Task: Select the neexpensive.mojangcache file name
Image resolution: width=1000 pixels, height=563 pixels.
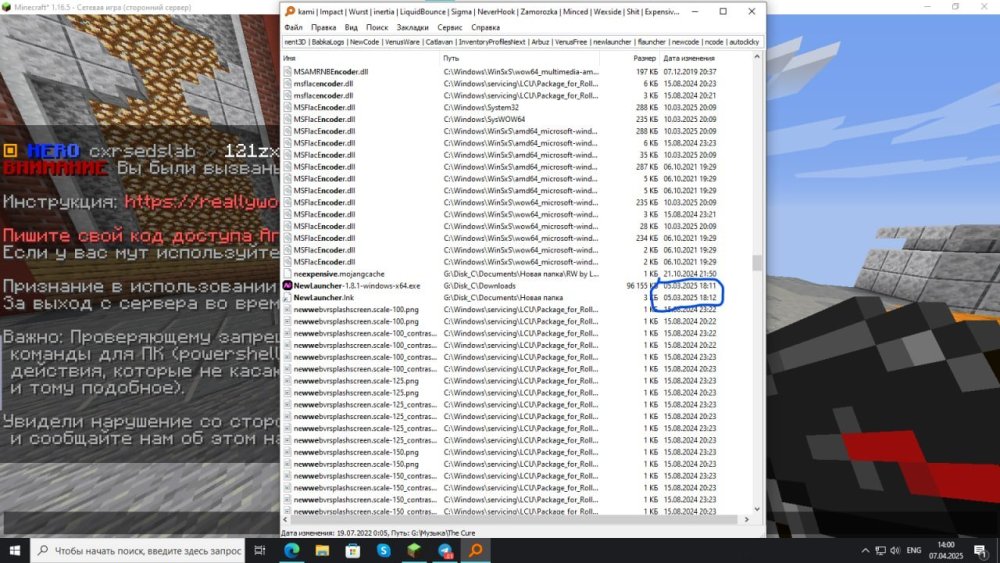Action: 339,274
